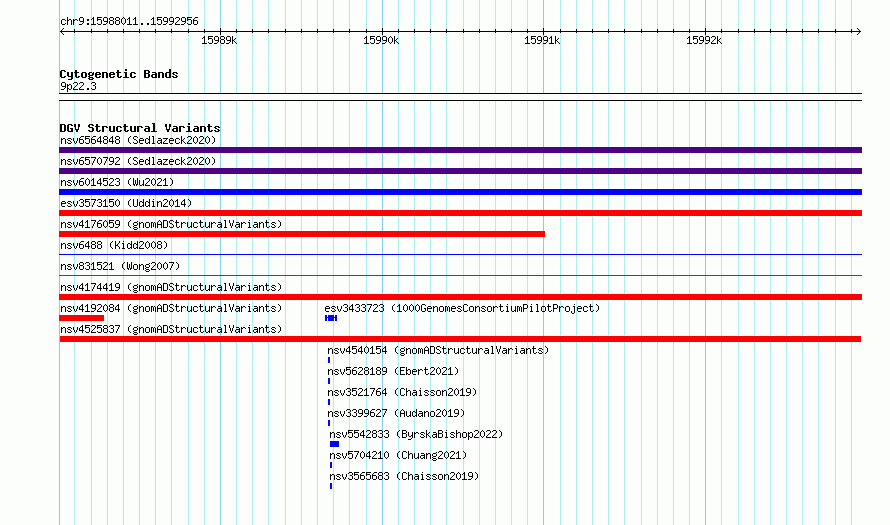
Task: Open nsv5542833 (ByrskaBishop2022) variant label
Action: coord(416,434)
